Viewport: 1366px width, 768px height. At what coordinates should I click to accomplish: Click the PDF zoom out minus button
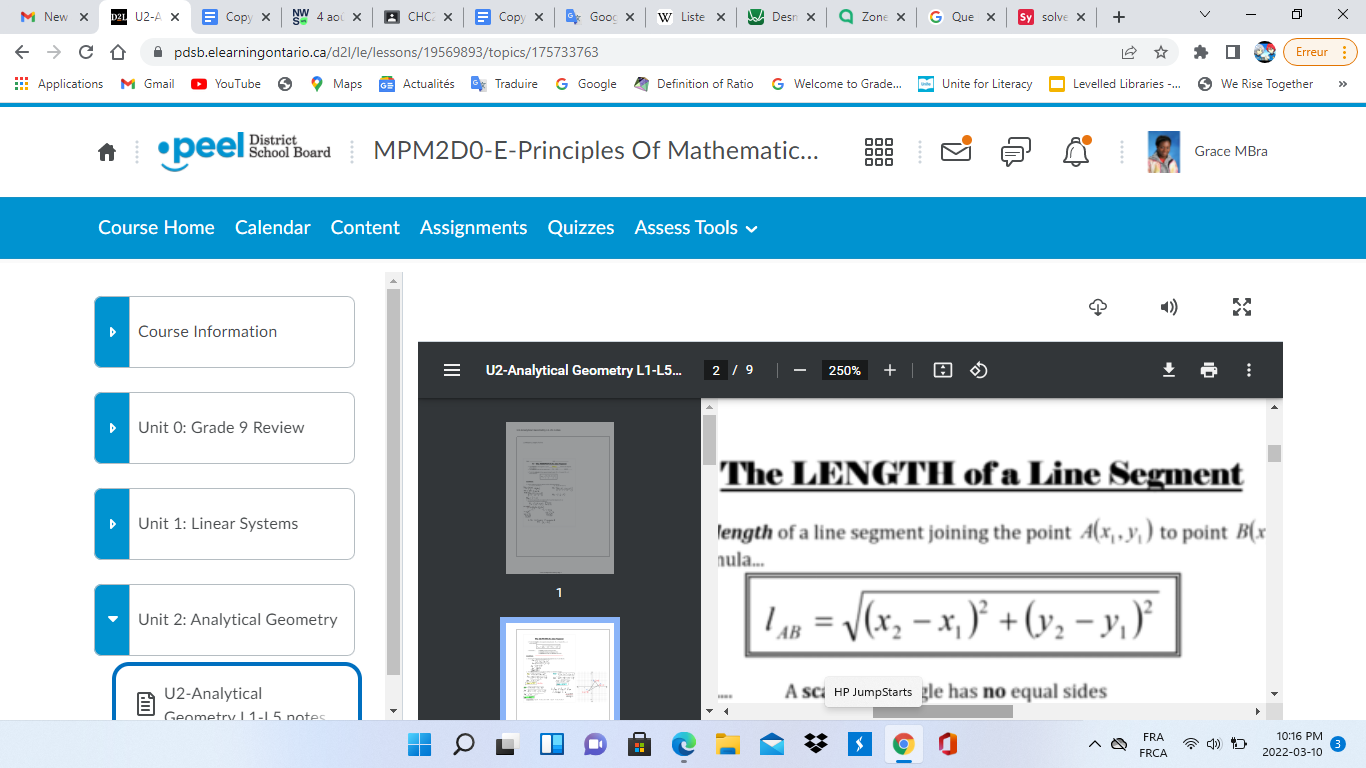tap(799, 370)
